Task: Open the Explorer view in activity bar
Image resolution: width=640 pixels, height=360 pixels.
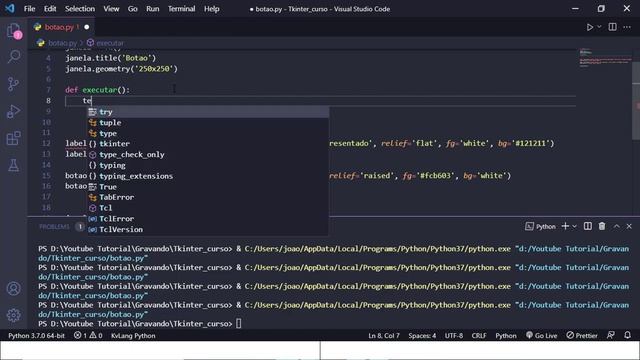Action: pos(14,31)
